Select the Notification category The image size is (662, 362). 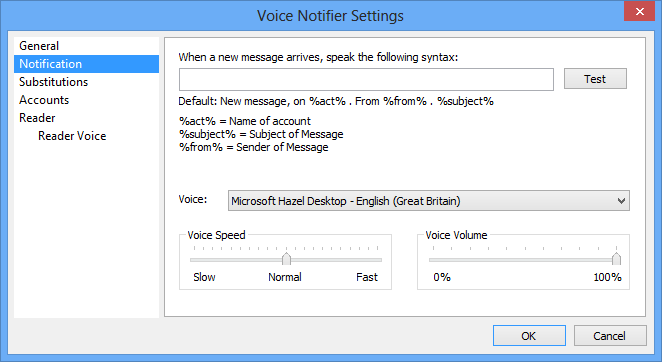tap(86, 64)
